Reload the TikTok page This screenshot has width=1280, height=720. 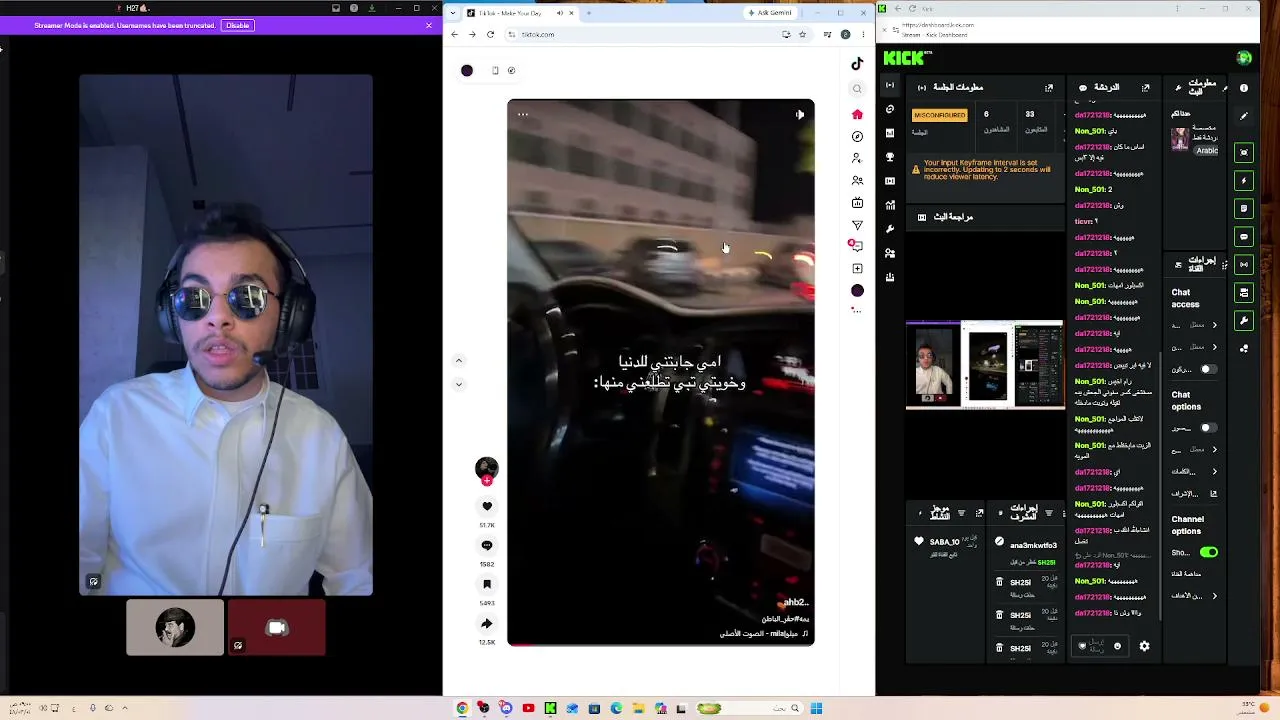coord(490,34)
